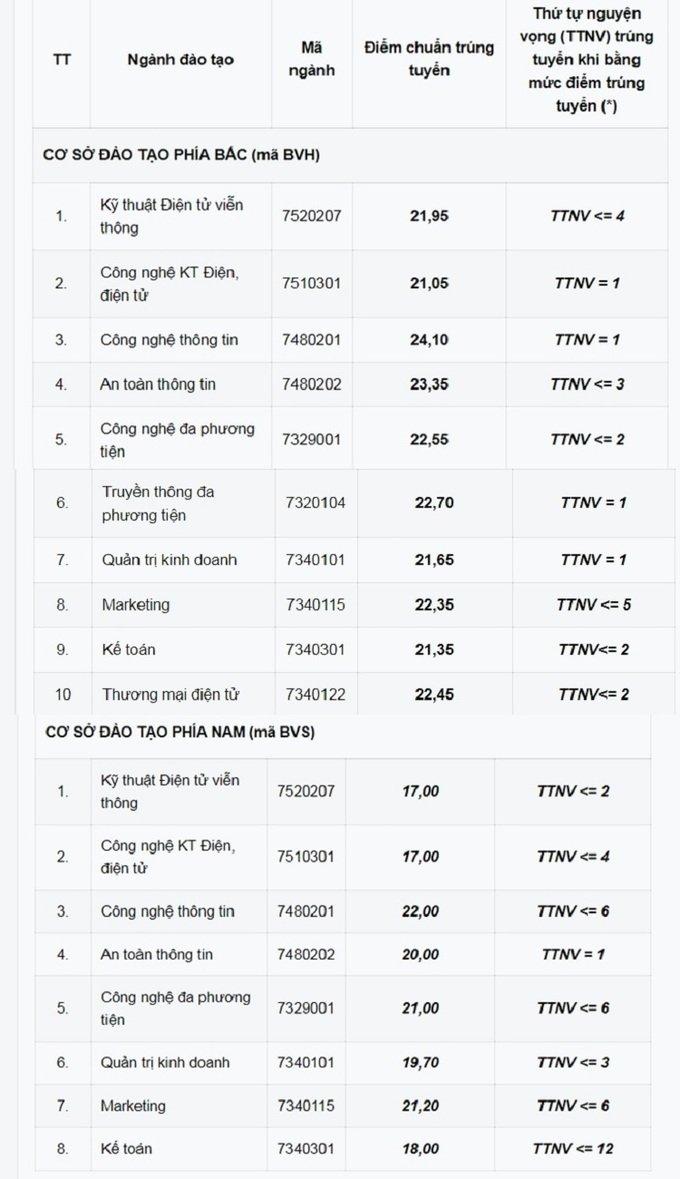Select the 'CƠ SỞ ĐÀO TẠO PHÍA NAM' section row
Image resolution: width=680 pixels, height=1179 pixels.
342,732
